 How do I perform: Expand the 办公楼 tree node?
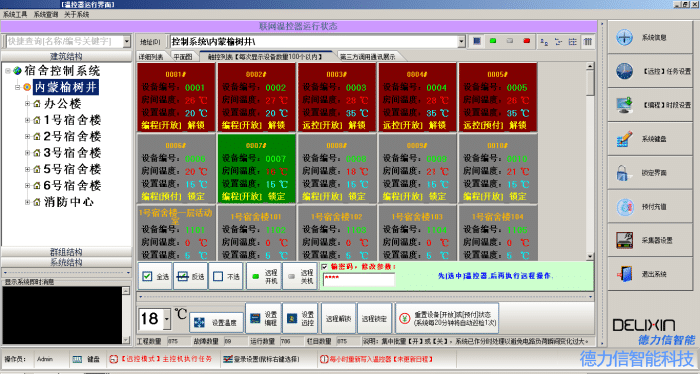tap(28, 104)
